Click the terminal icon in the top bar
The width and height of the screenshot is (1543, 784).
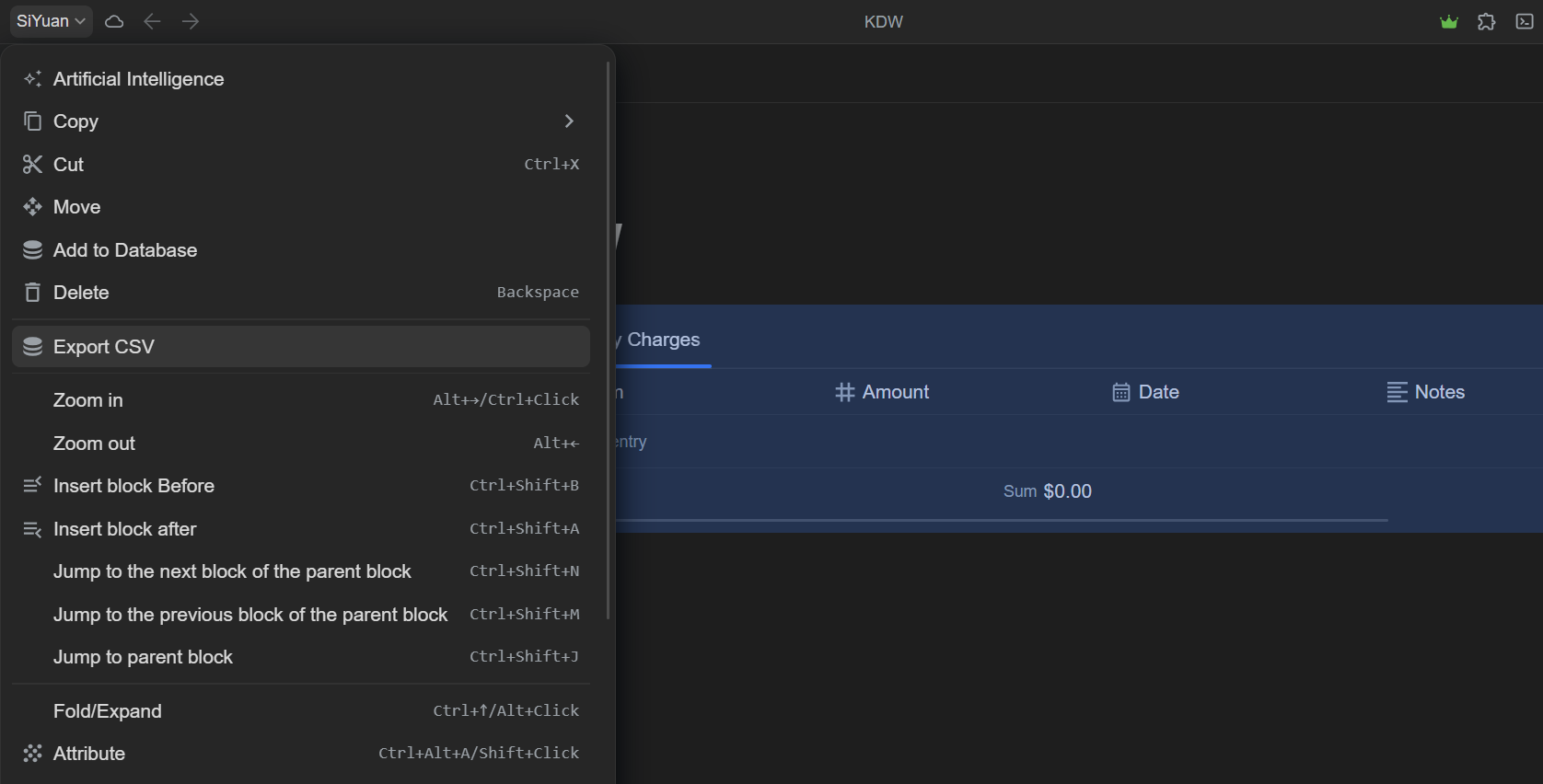point(1525,22)
